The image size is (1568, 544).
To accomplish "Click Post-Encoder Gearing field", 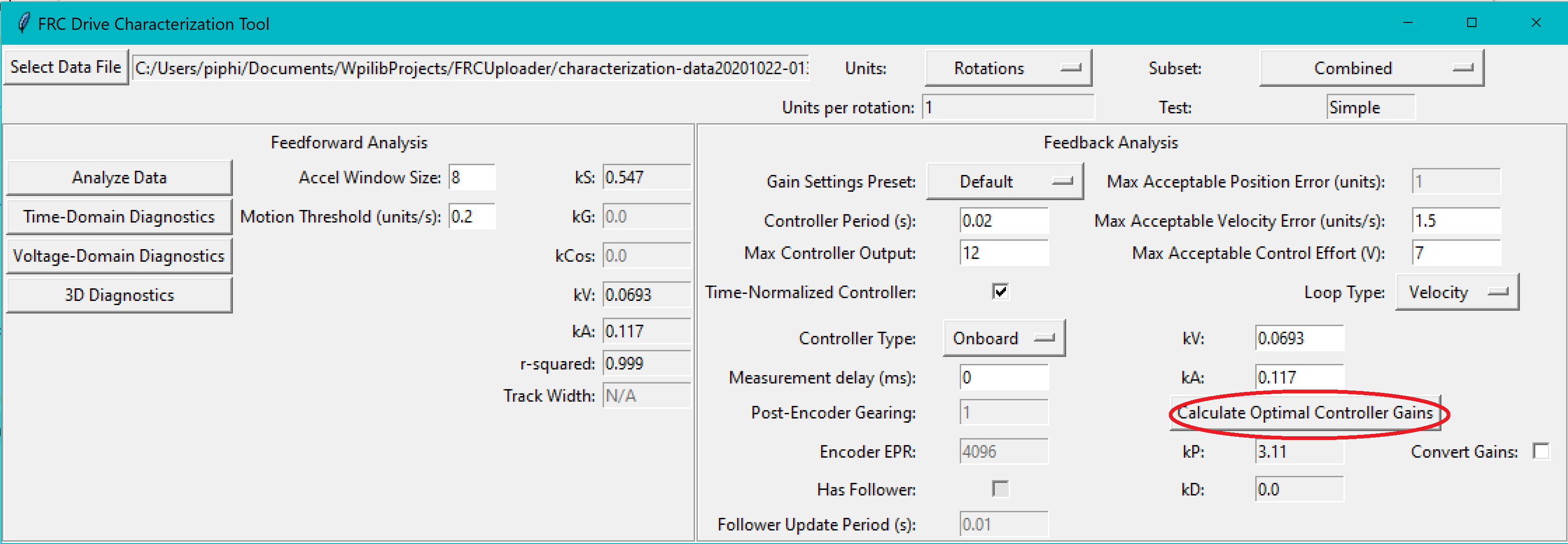I will coord(1004,413).
